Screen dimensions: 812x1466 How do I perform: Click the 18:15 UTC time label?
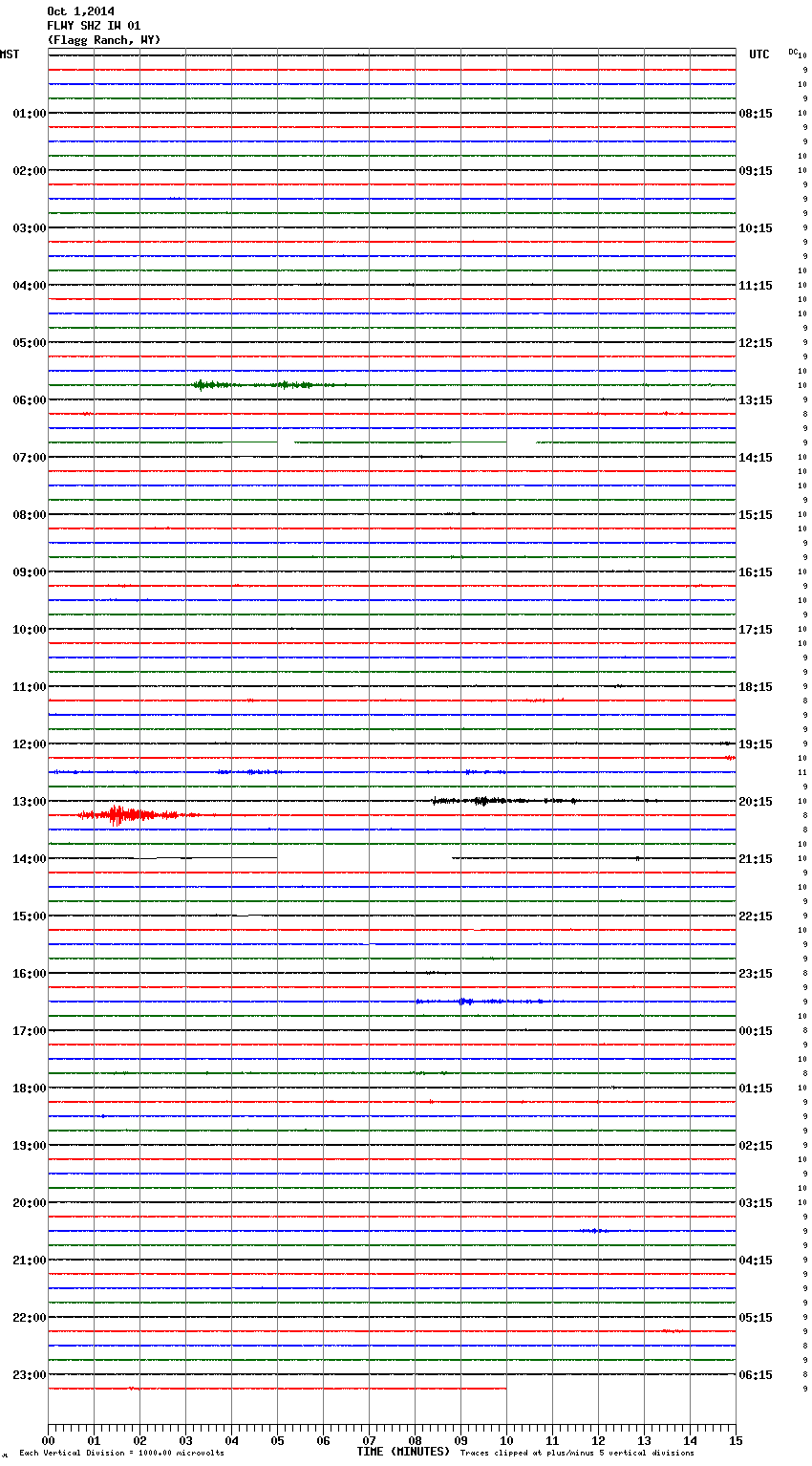[756, 687]
